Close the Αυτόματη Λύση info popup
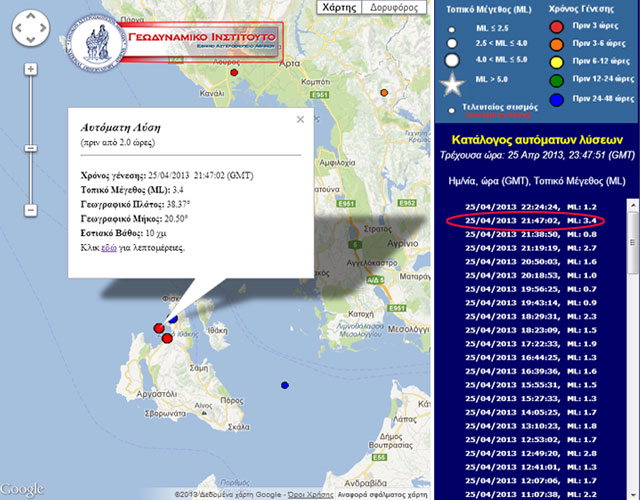Viewport: 640px width, 500px height. 300,119
